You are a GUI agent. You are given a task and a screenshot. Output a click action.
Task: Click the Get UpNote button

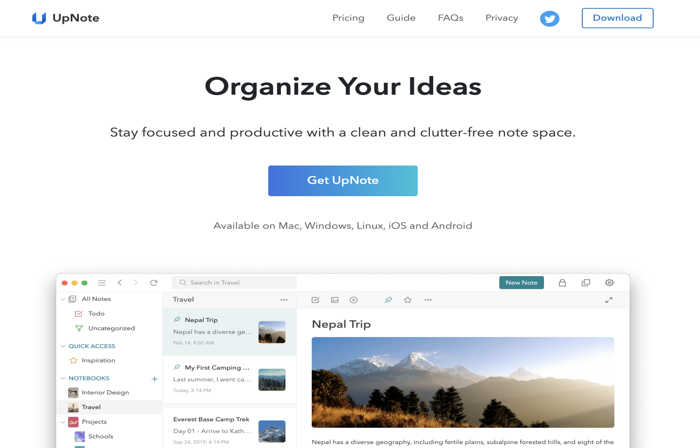[x=343, y=181]
